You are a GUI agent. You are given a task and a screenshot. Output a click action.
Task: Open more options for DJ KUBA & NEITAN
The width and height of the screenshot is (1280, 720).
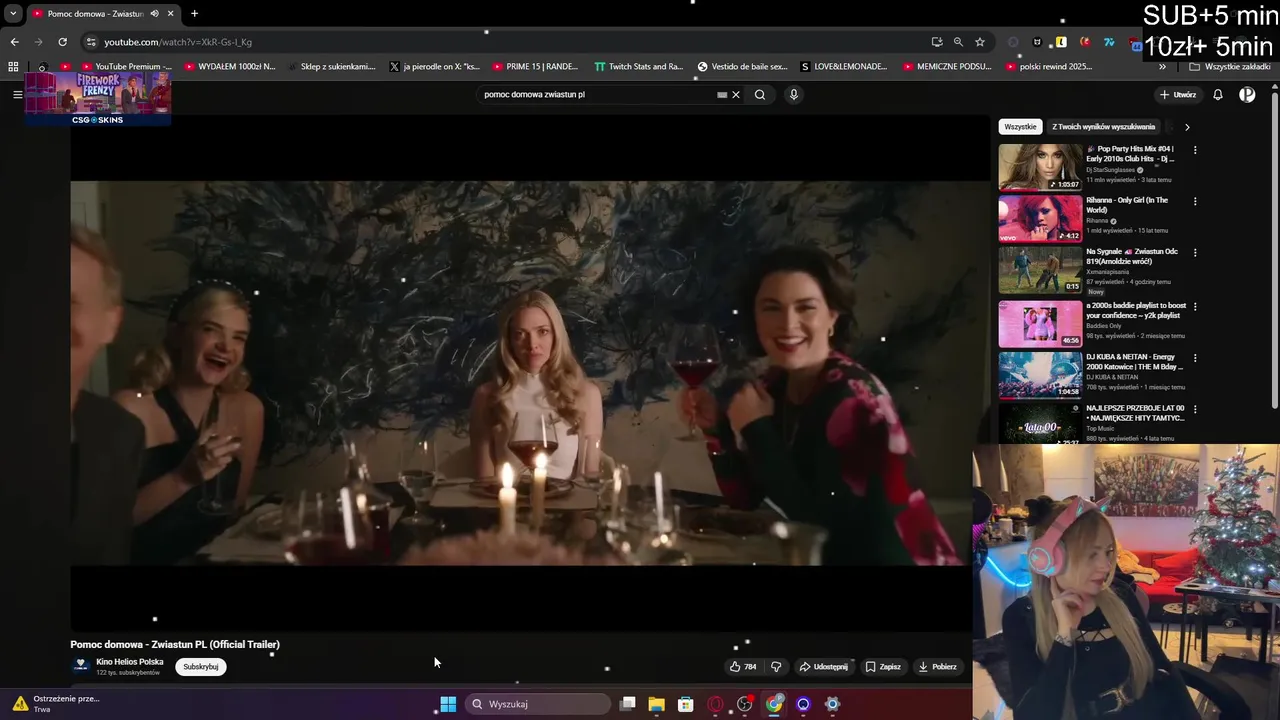pyautogui.click(x=1195, y=358)
